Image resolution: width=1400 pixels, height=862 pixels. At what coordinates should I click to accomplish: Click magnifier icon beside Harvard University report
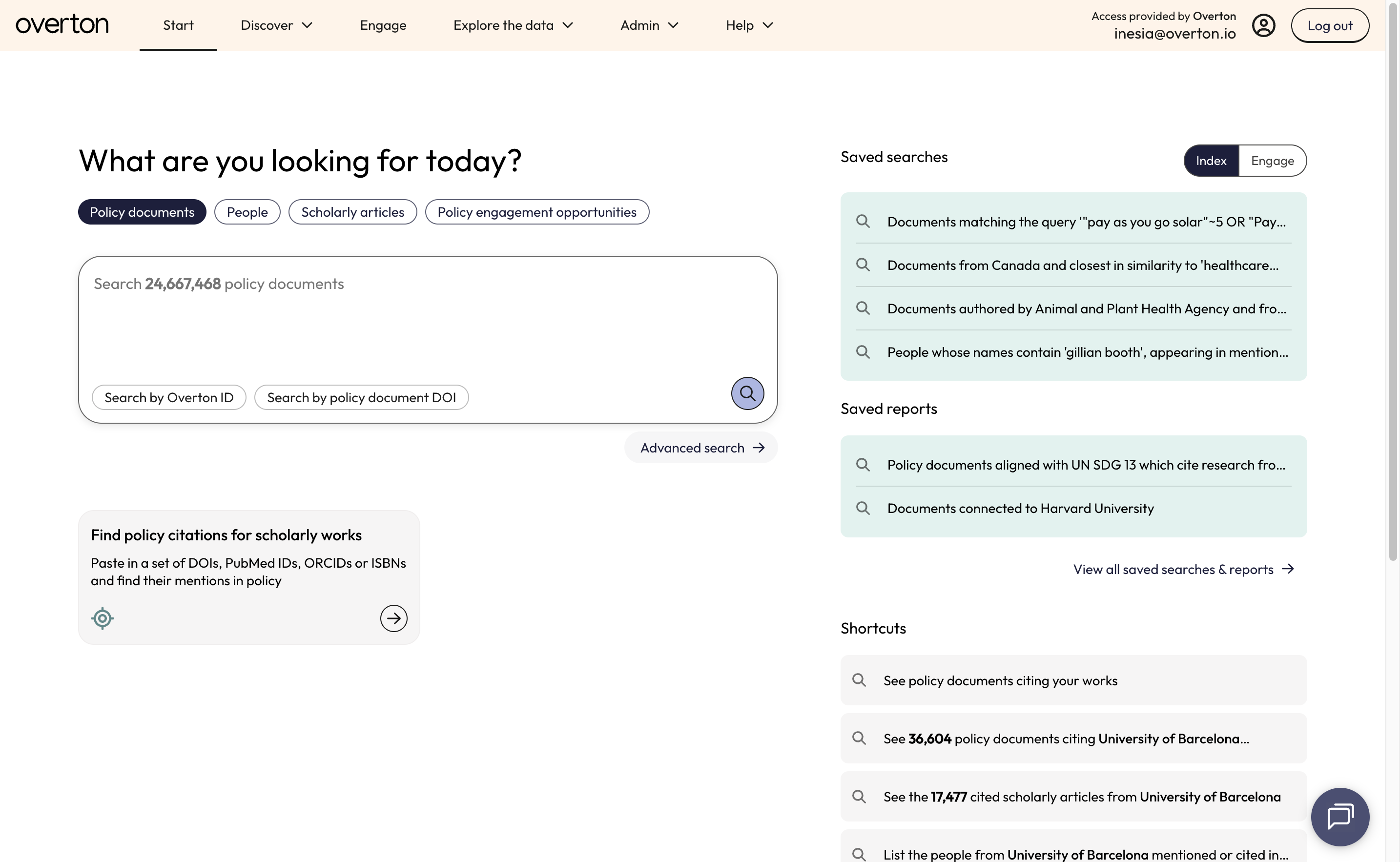(863, 508)
